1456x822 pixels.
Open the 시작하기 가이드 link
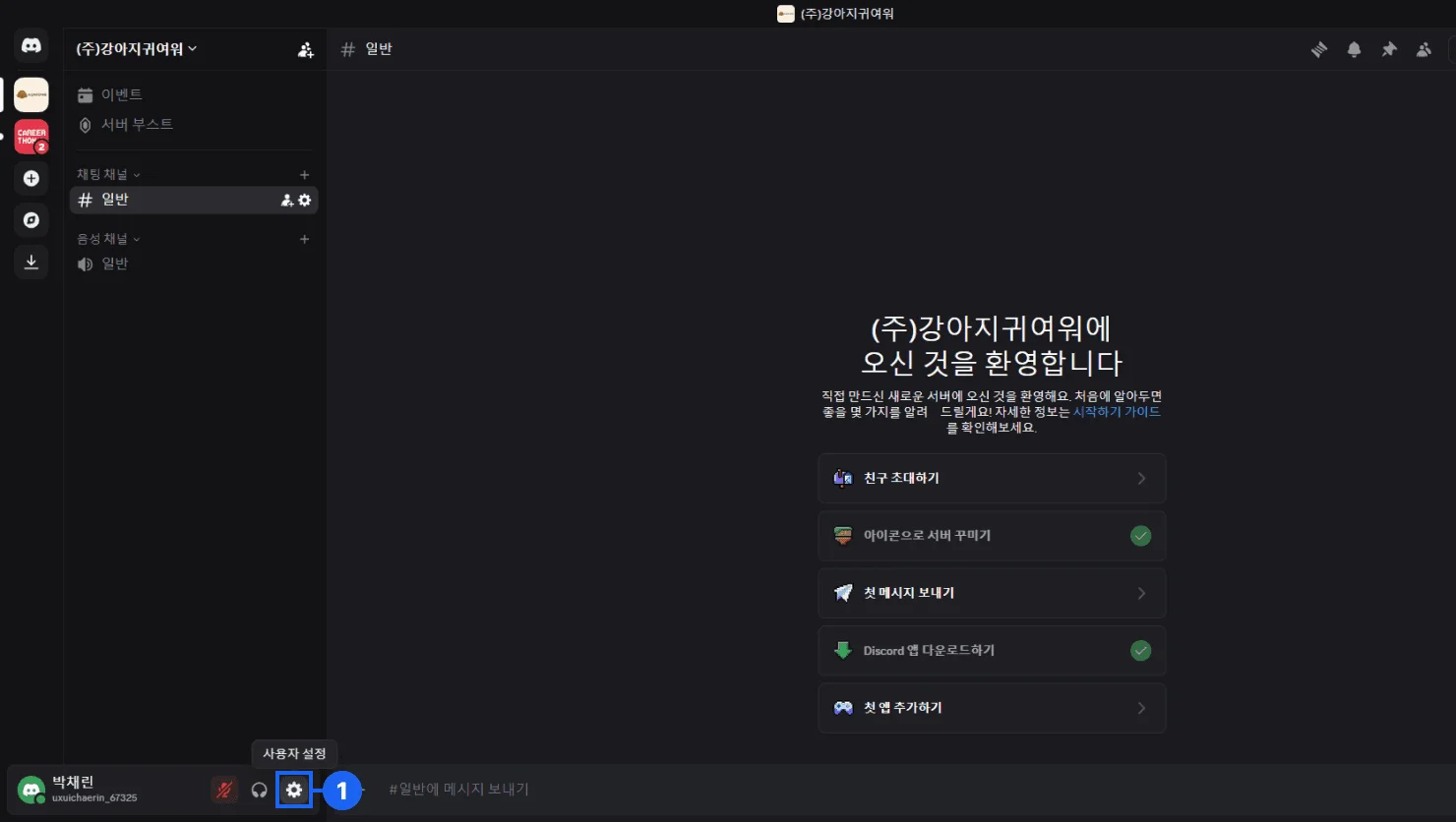pos(1116,412)
